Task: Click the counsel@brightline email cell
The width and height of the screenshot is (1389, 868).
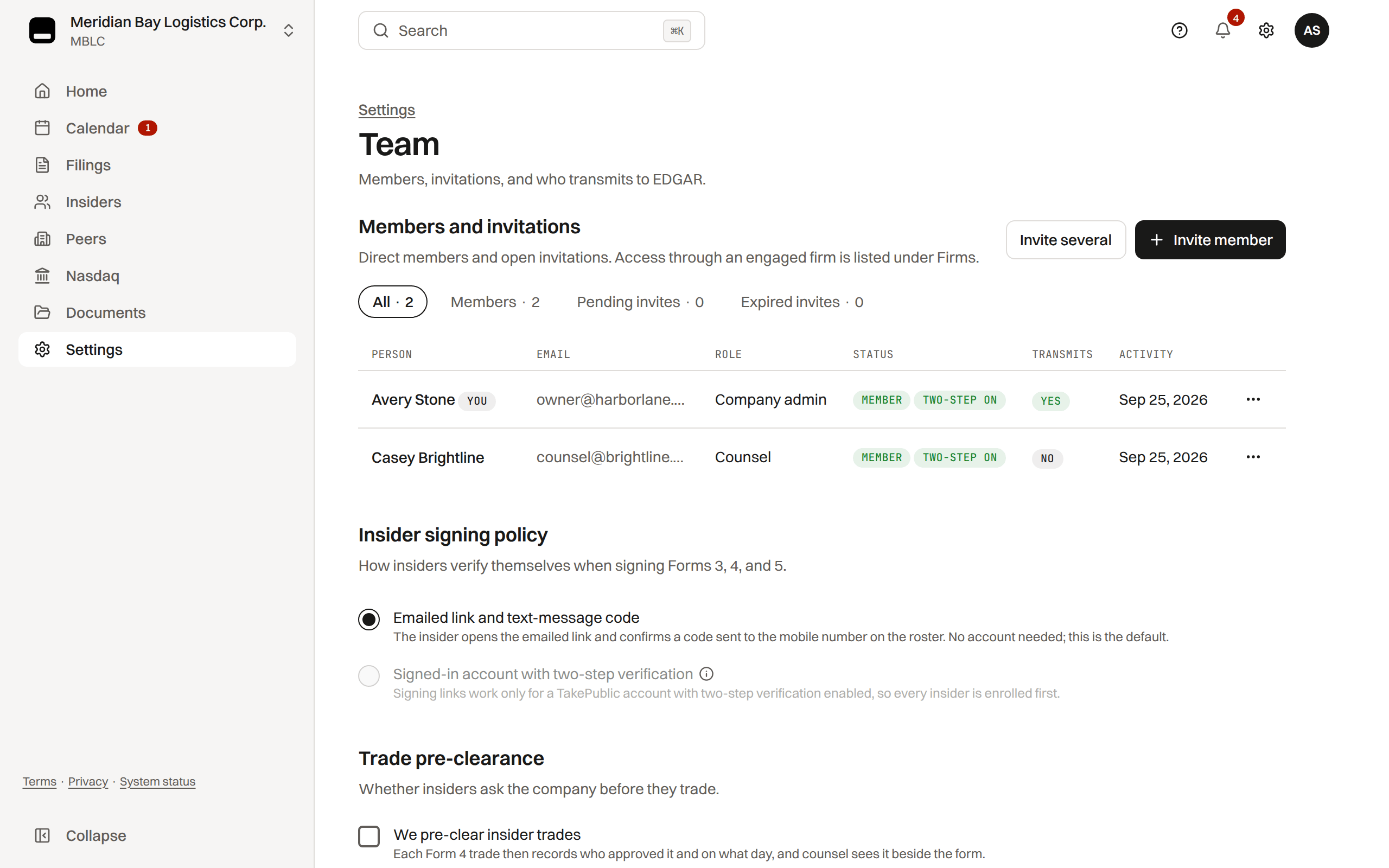Action: coord(609,457)
